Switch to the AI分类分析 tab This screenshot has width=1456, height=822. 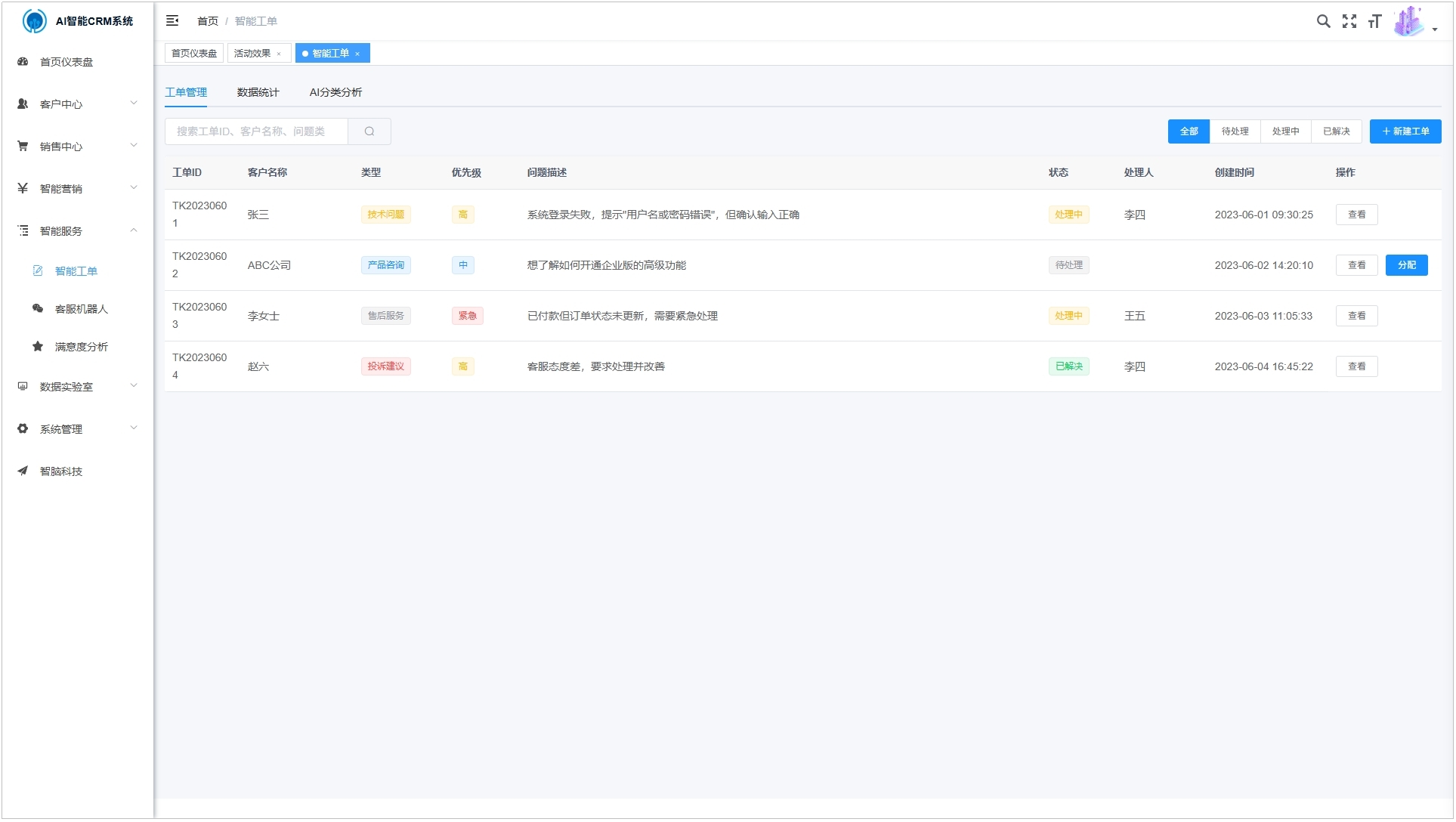[x=335, y=92]
